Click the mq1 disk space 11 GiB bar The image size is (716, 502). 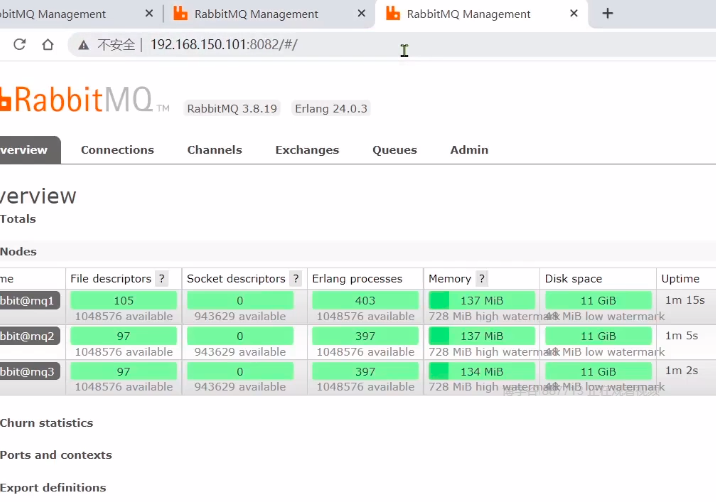(598, 301)
